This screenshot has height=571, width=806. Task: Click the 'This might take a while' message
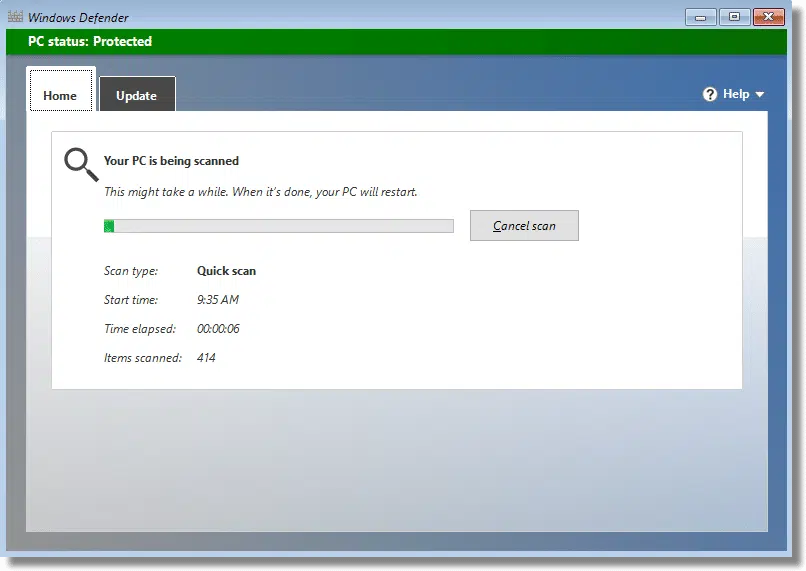pos(261,192)
